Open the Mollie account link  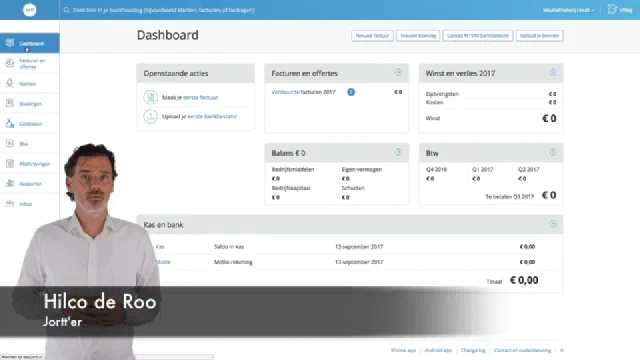tap(163, 262)
